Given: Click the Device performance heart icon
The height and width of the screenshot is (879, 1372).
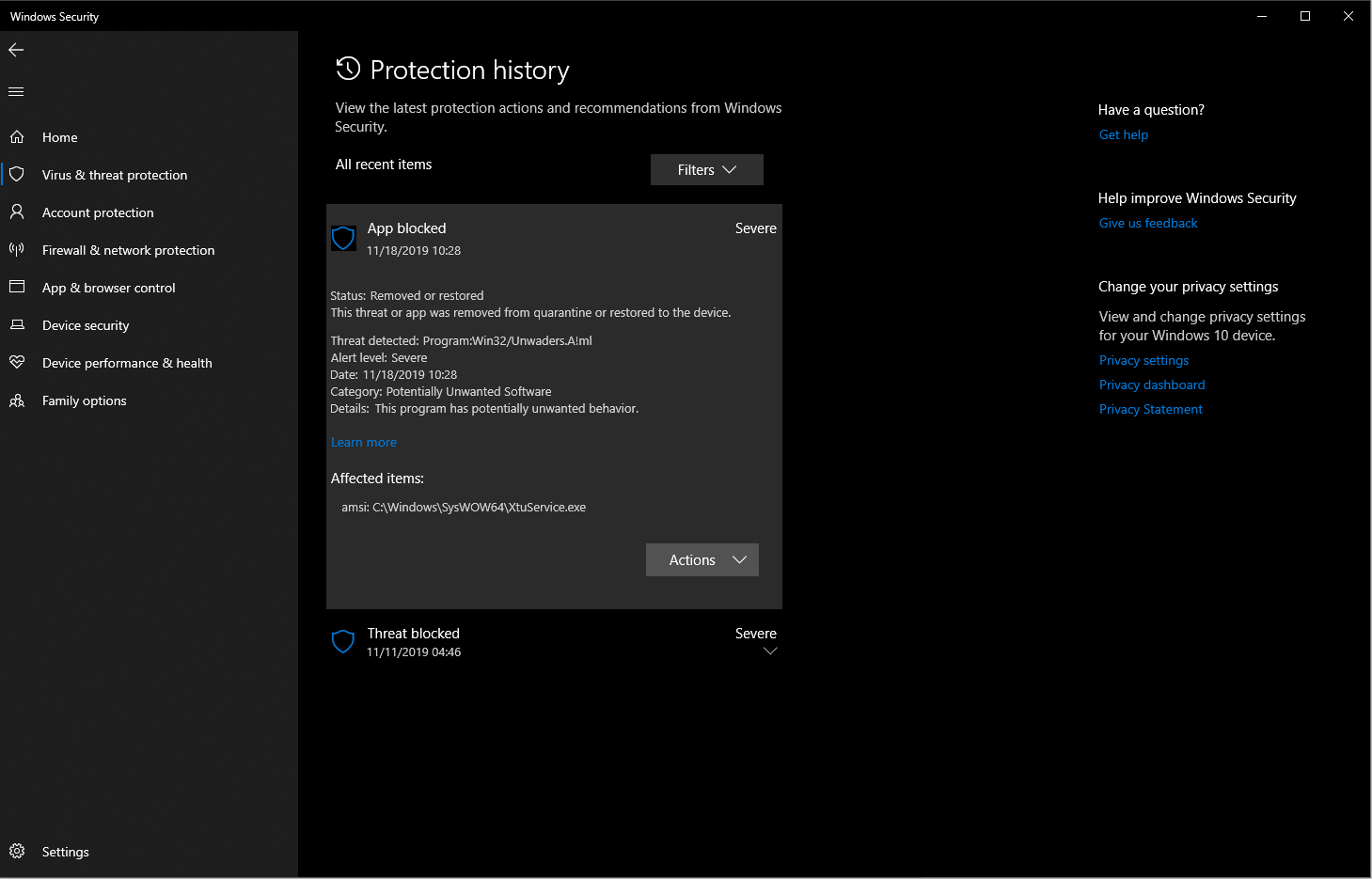Looking at the screenshot, I should [17, 363].
